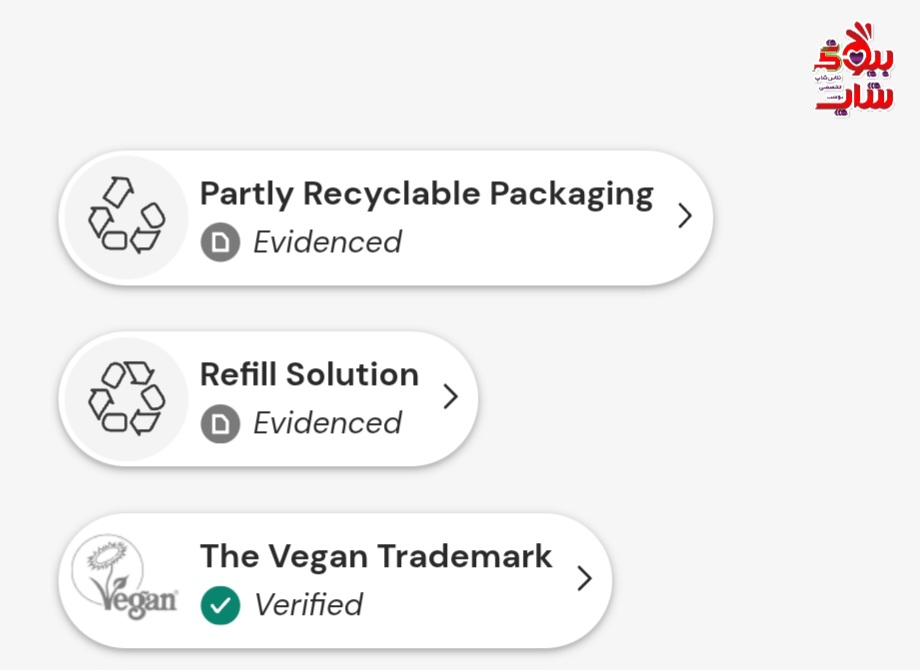Viewport: 920px width, 670px height.
Task: Click the document icon under Partly Recyclable Packaging
Action: tap(220, 243)
